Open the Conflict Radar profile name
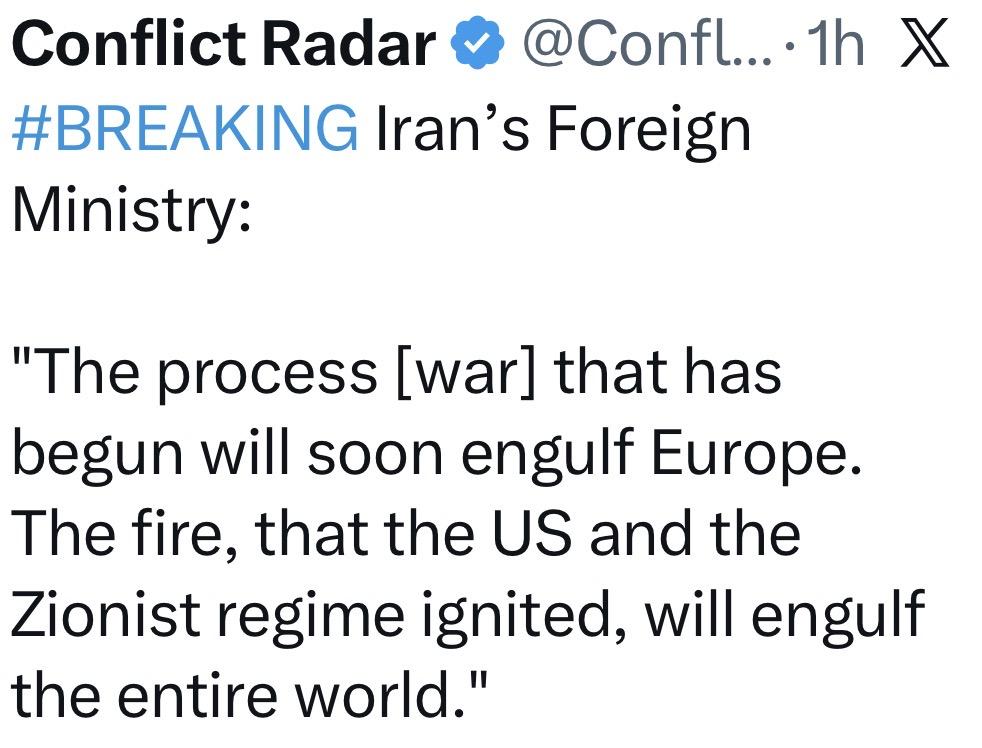The image size is (982, 748). pyautogui.click(x=224, y=44)
